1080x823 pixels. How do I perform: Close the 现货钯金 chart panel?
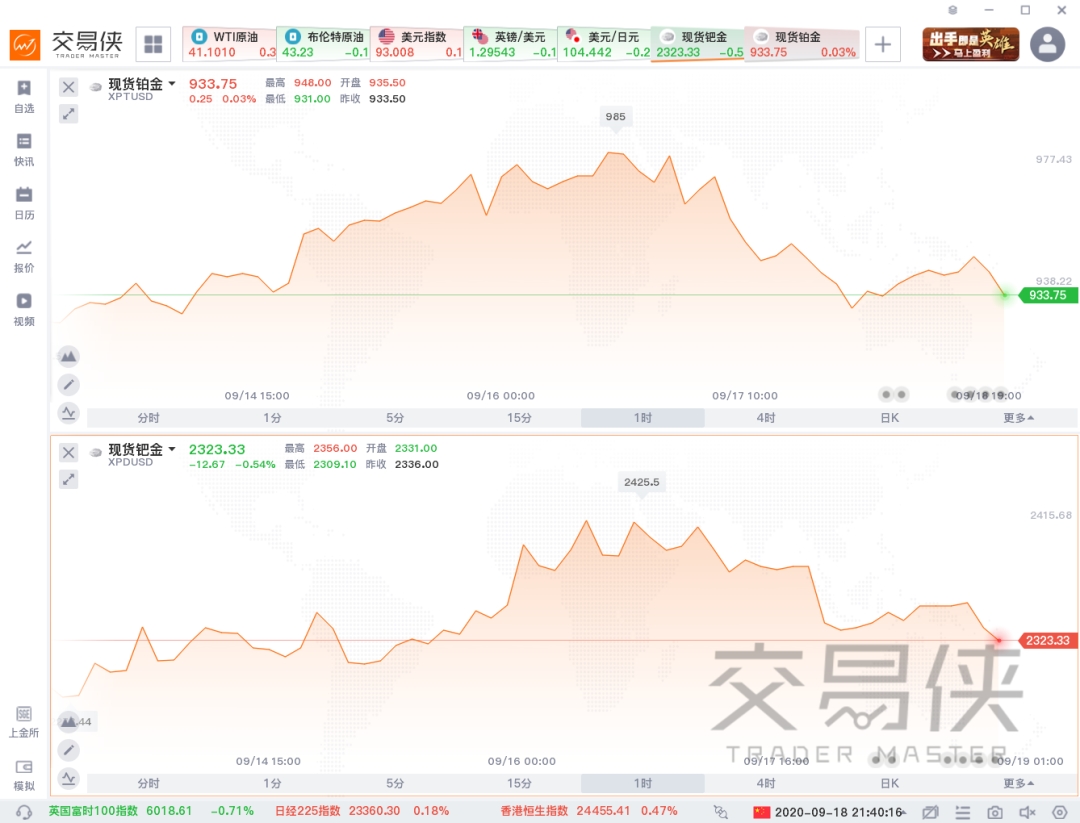click(68, 452)
